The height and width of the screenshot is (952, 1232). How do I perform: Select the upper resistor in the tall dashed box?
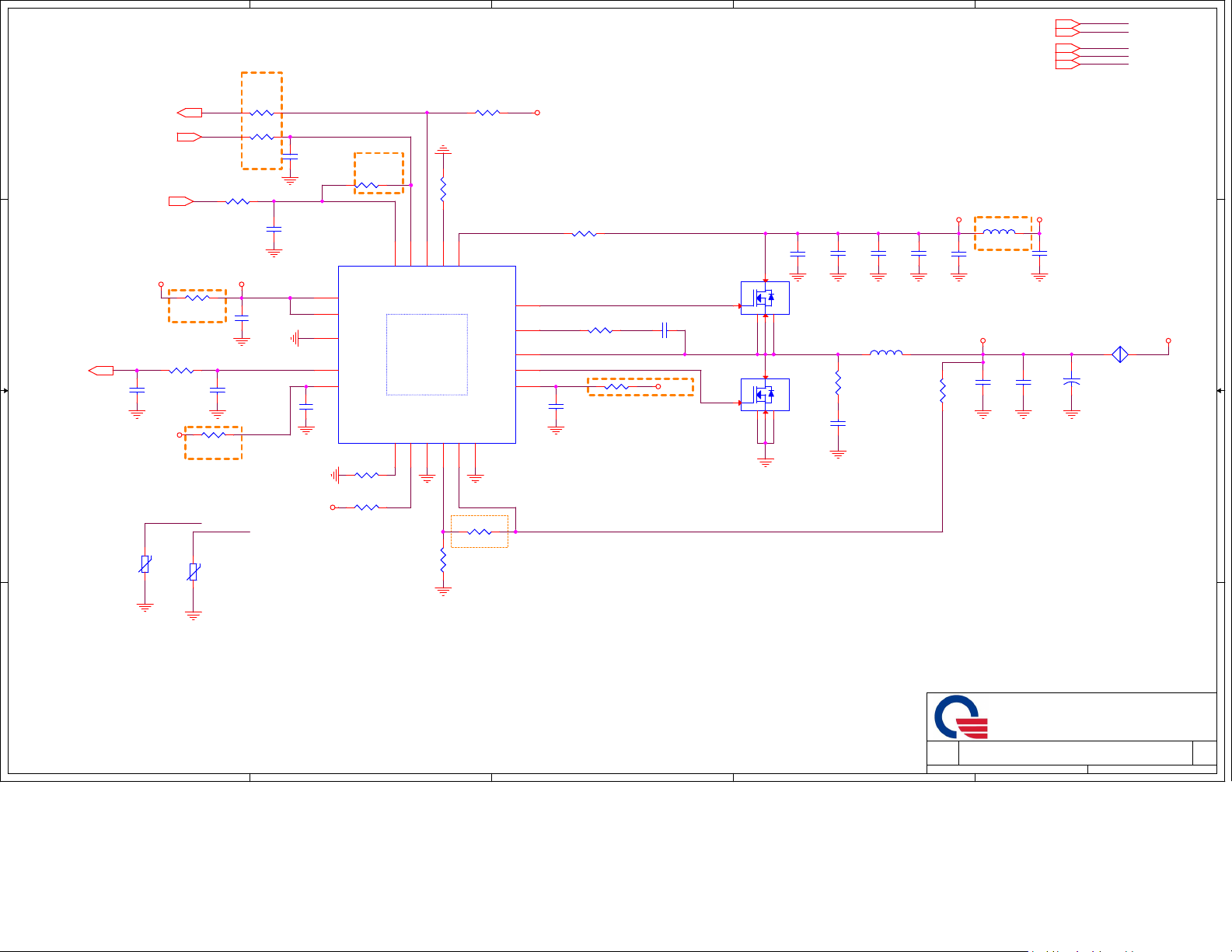262,113
